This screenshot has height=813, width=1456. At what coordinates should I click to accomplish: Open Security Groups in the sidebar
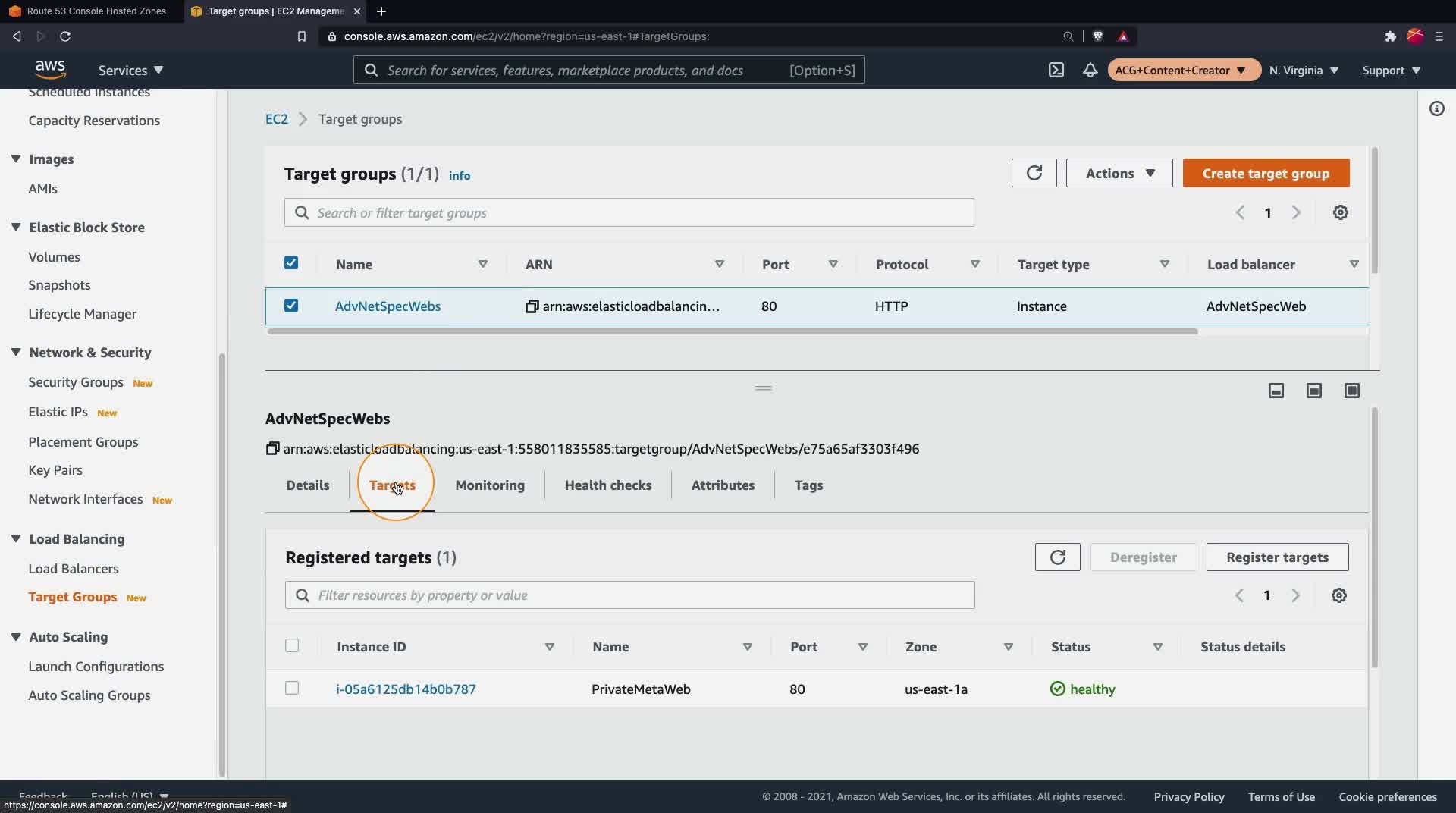coord(76,382)
